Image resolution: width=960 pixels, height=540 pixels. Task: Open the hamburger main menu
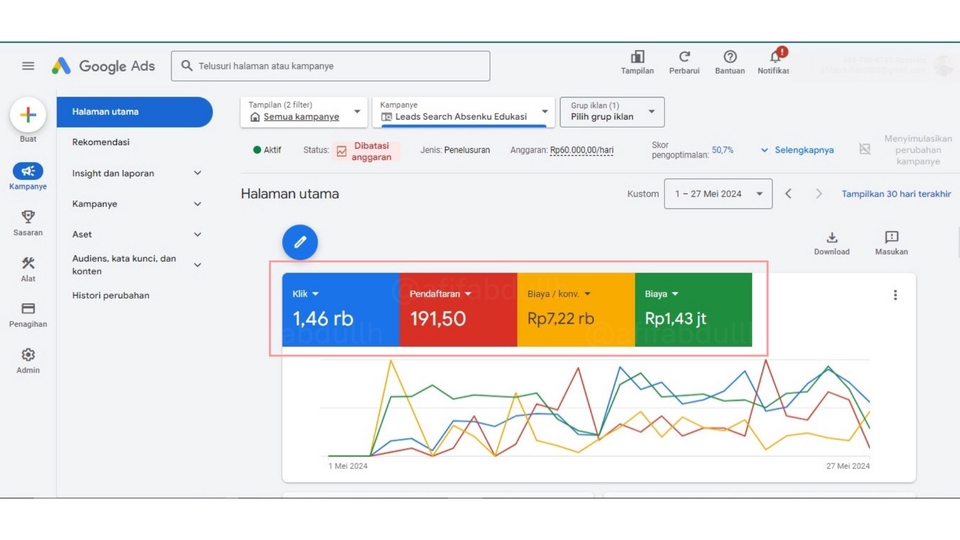[28, 66]
